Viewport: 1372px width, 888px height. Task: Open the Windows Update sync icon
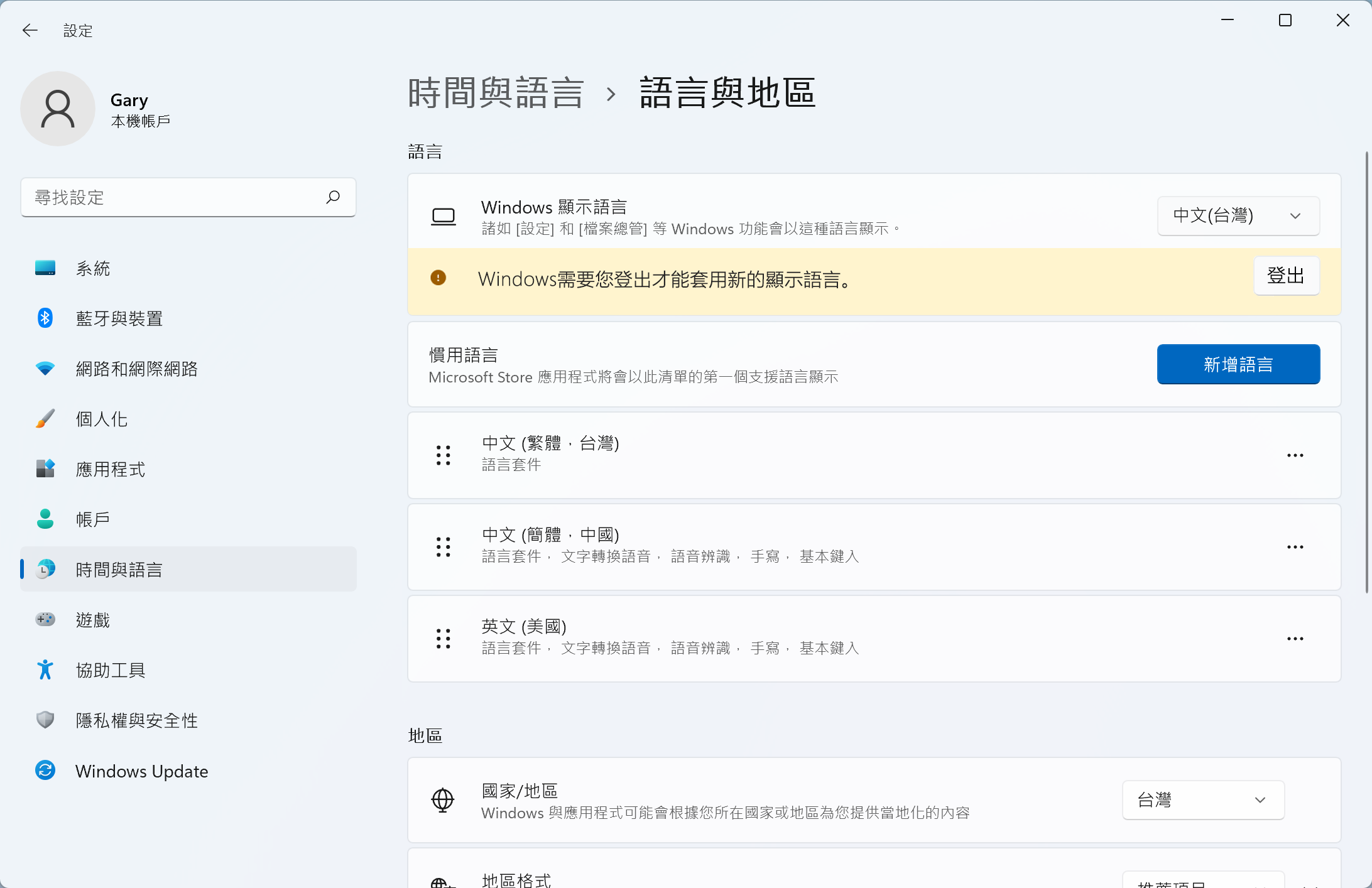(x=45, y=770)
